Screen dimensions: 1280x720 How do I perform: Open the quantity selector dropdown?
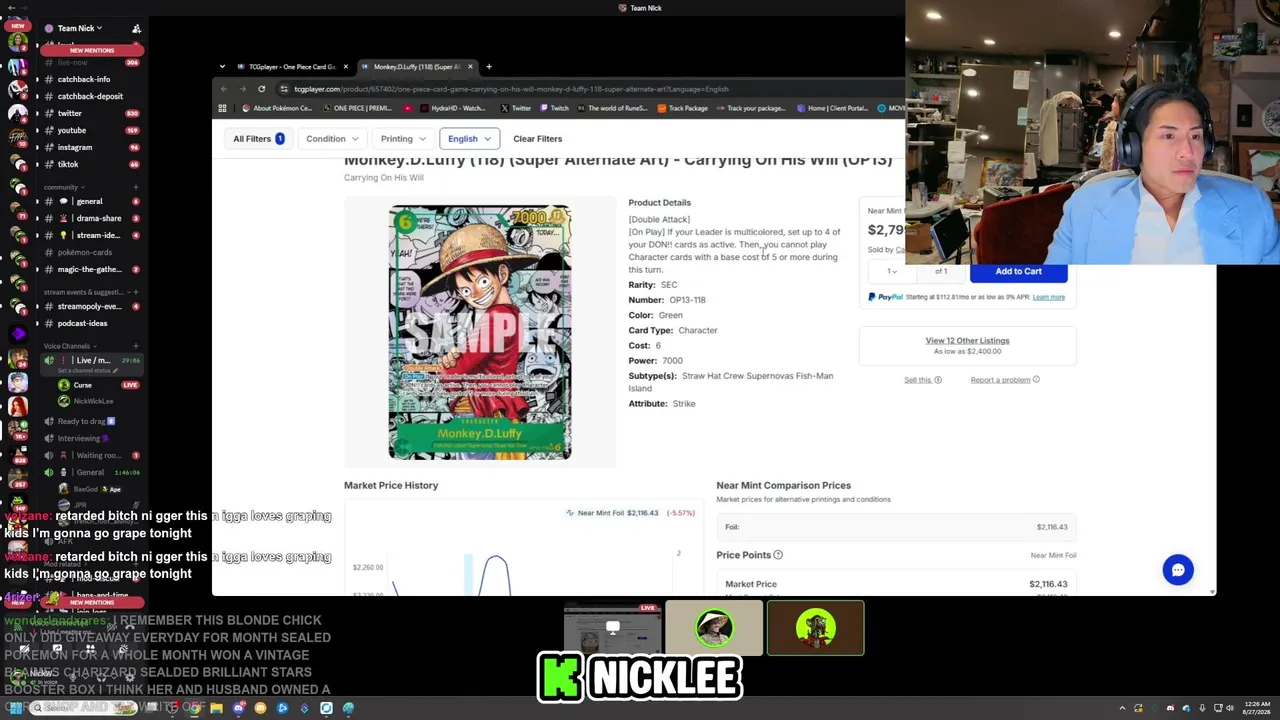point(891,271)
